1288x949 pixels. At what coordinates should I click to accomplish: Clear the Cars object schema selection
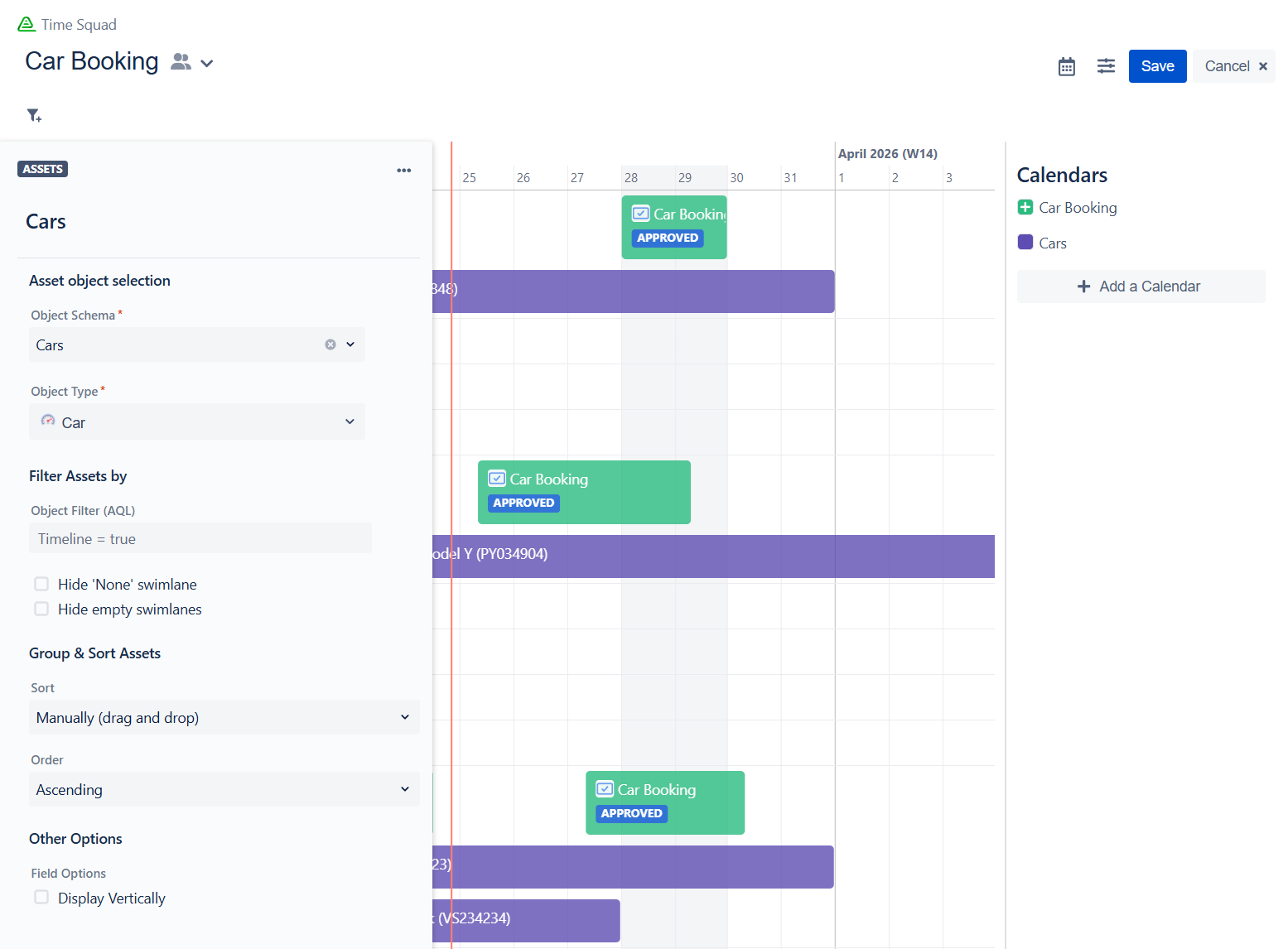(x=330, y=344)
